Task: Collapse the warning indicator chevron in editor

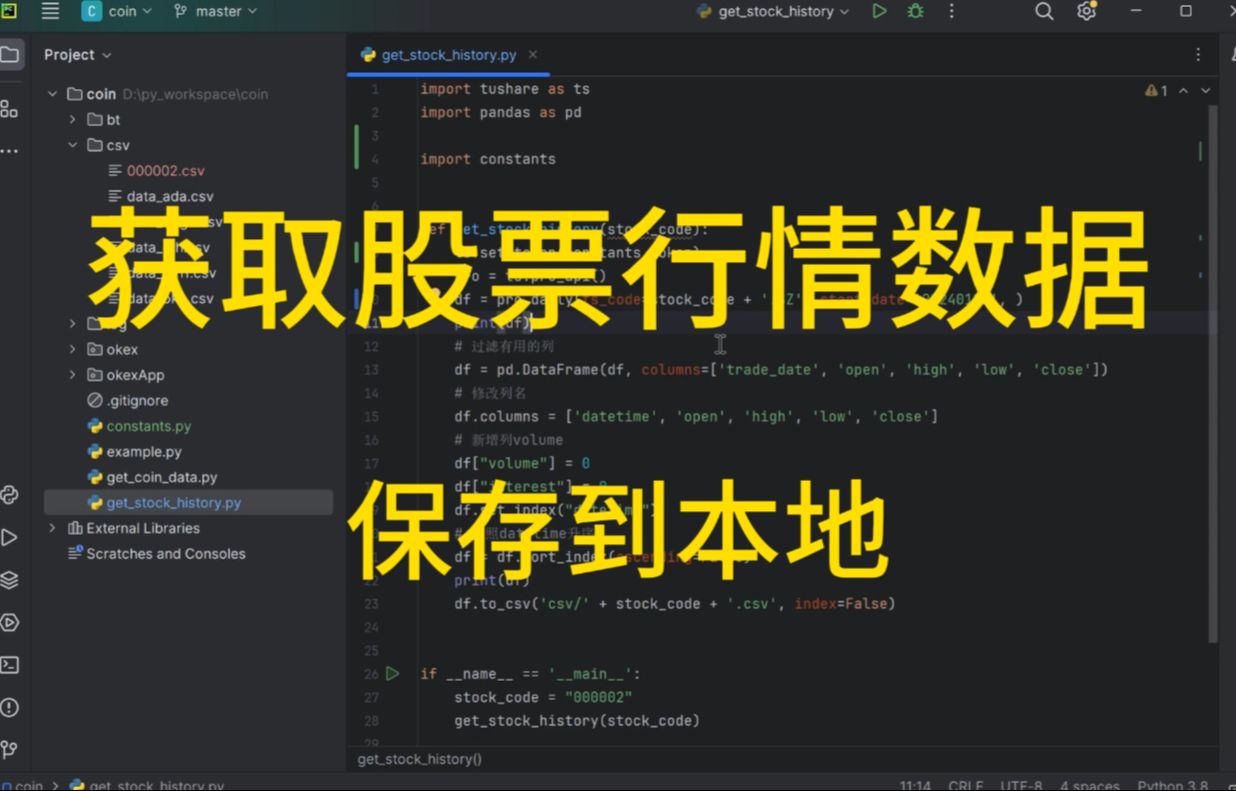Action: coord(1184,90)
